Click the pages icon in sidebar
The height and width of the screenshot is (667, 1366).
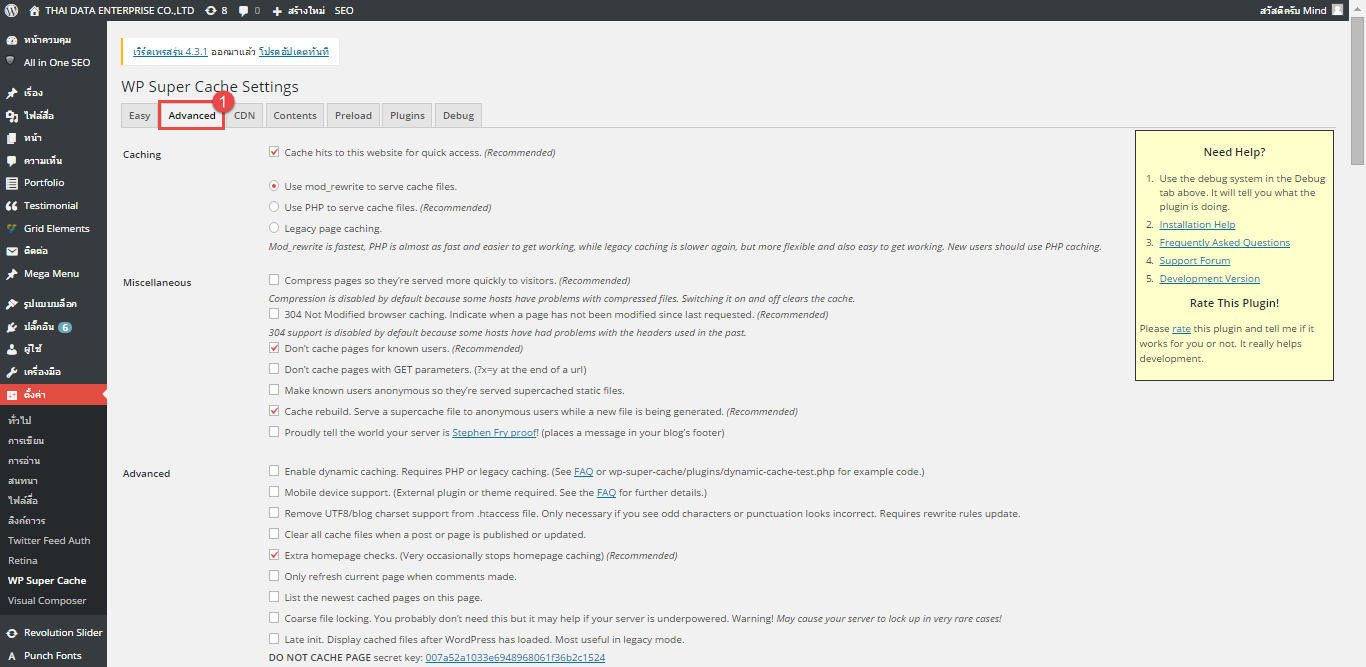coord(12,138)
